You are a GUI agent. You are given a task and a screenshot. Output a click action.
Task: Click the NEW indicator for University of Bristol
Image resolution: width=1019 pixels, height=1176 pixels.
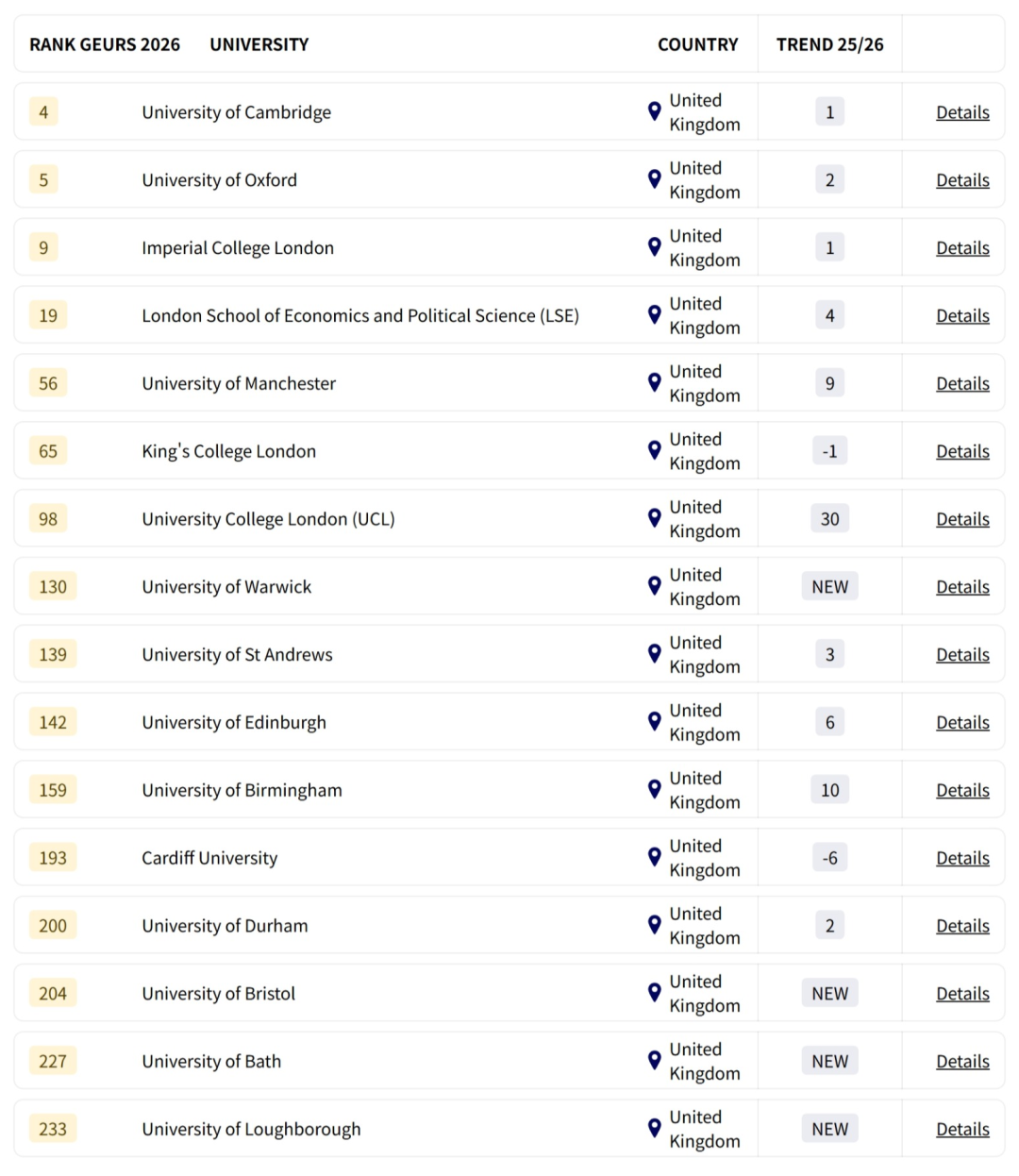829,993
